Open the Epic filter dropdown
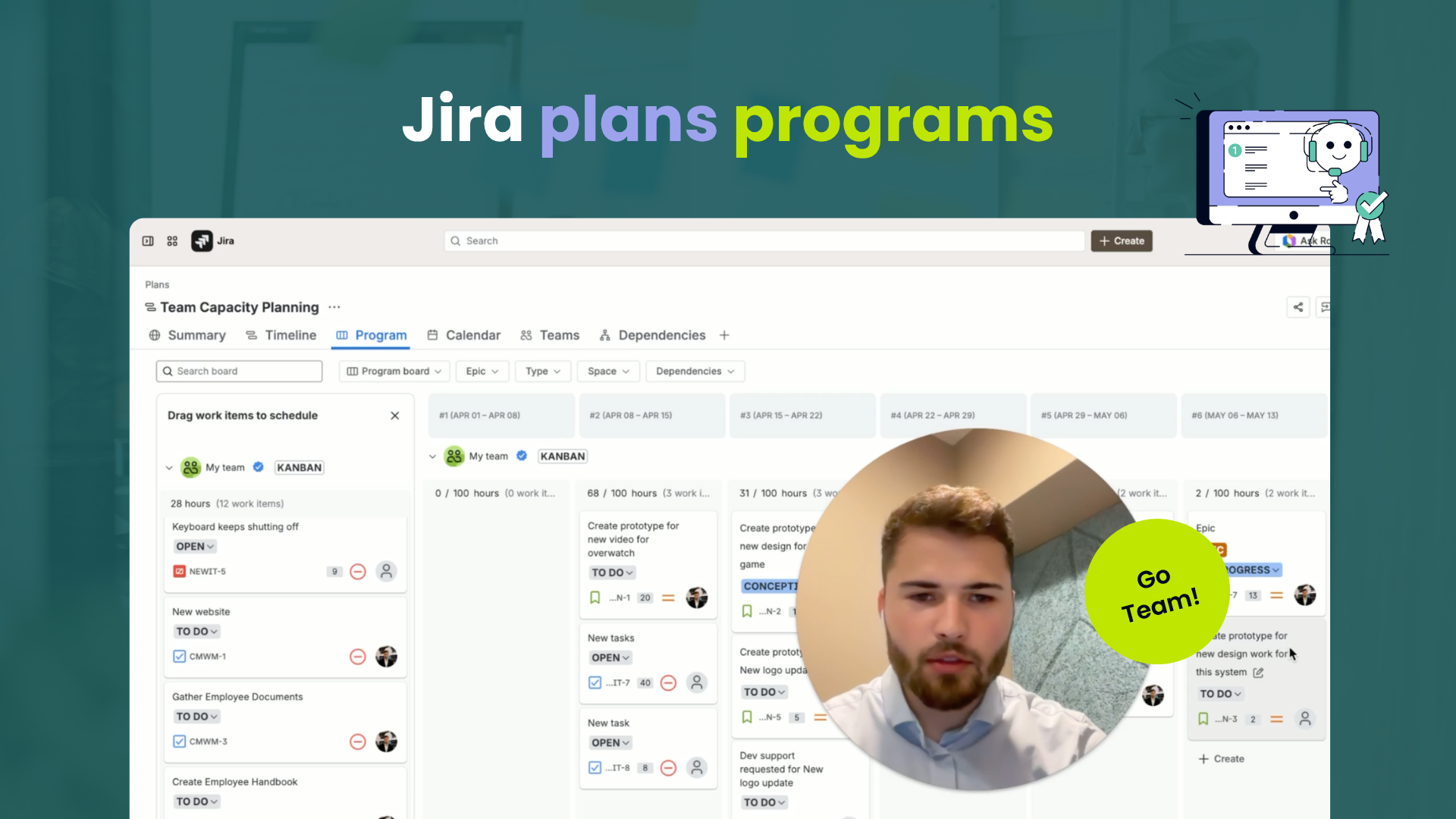Viewport: 1456px width, 819px height. (482, 371)
